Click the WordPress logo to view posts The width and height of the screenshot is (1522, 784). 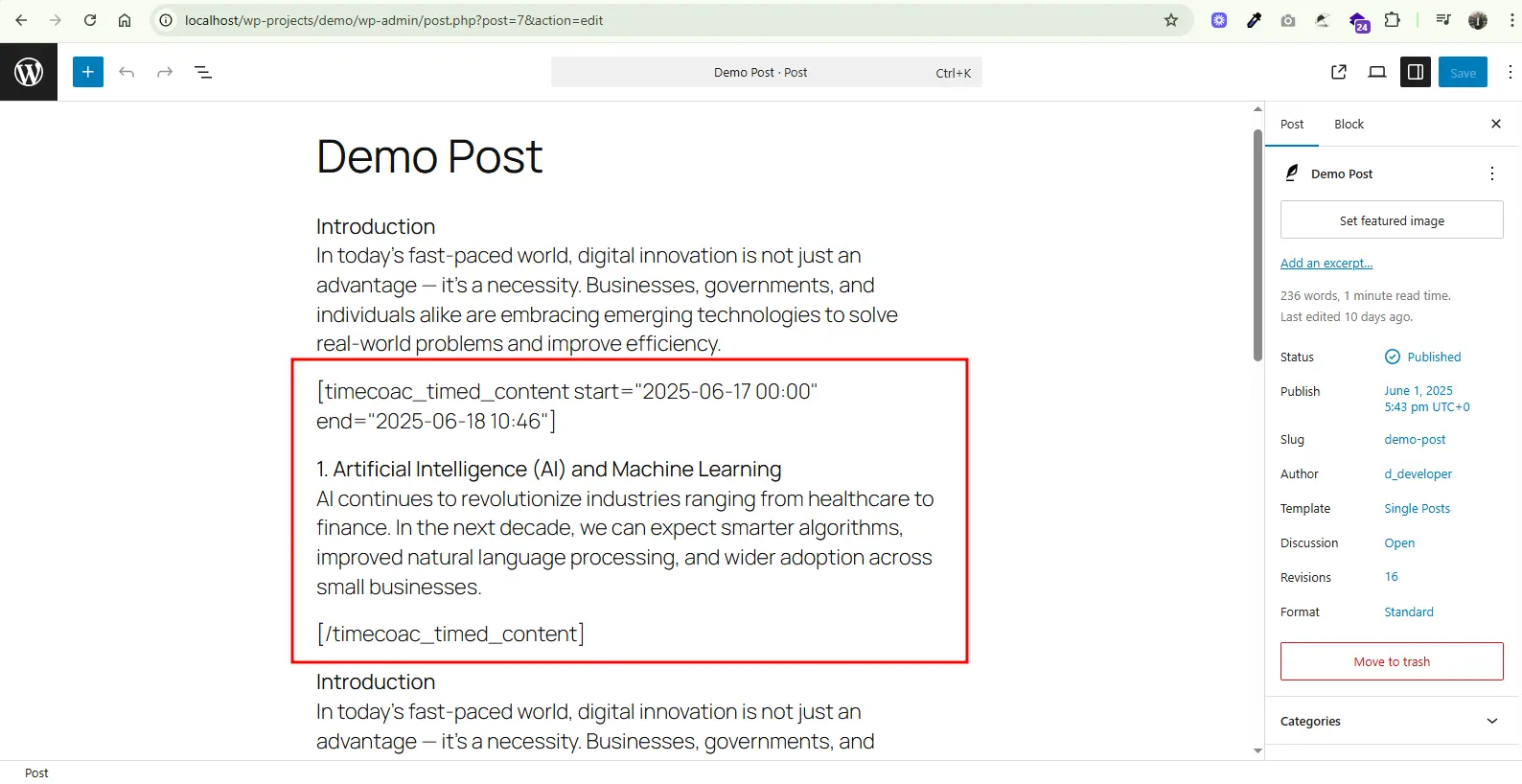29,72
